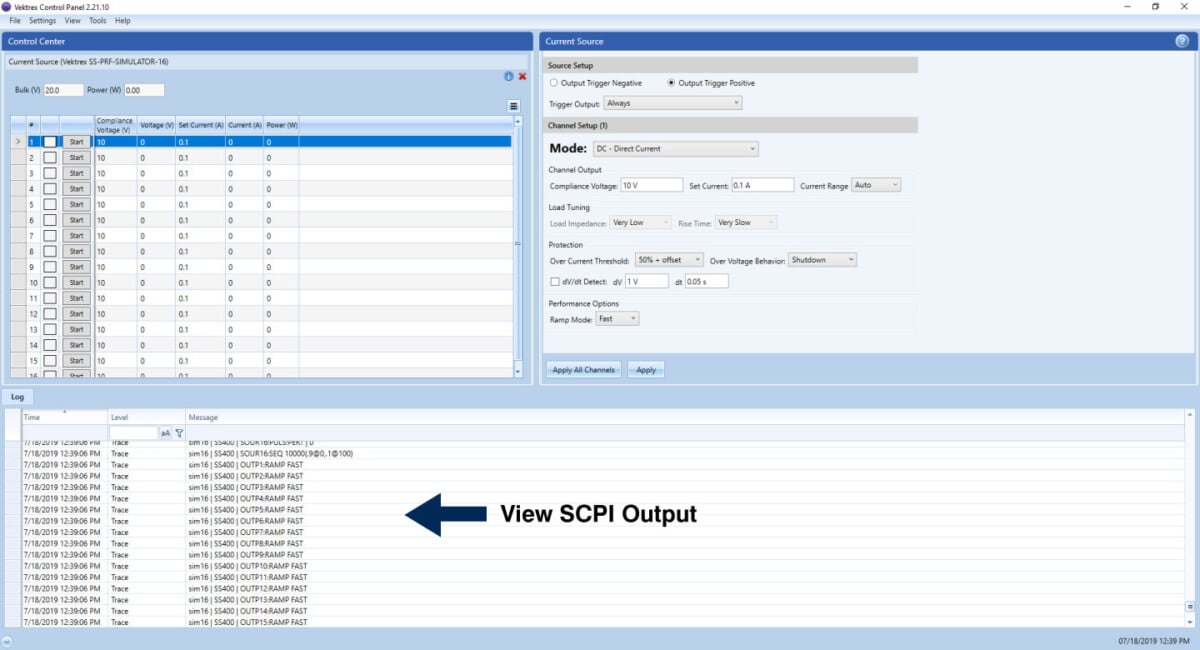1200x650 pixels.
Task: Click Start for channel 1
Action: point(76,142)
